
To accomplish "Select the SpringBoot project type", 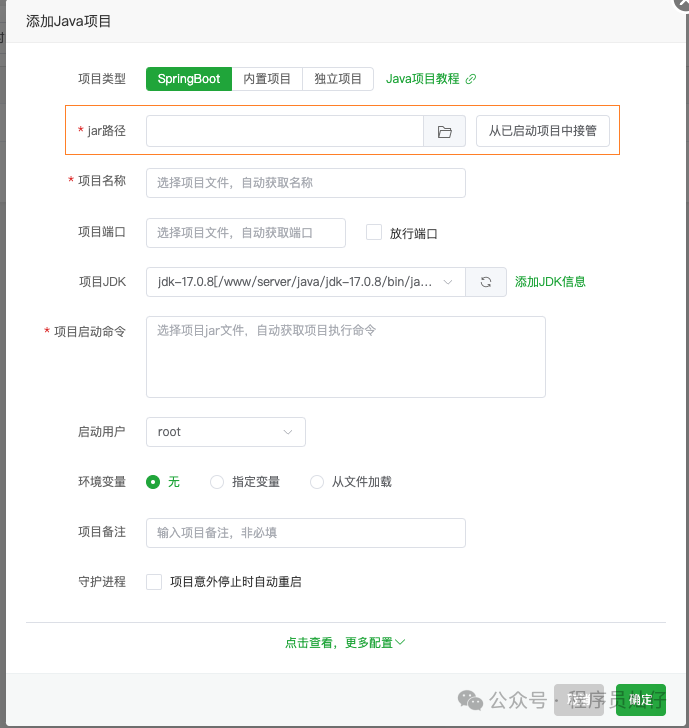I will (x=188, y=79).
